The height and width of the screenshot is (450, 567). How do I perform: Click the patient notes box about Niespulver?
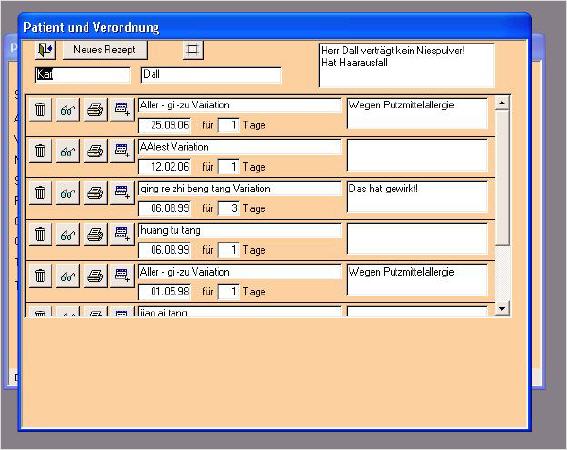click(x=406, y=65)
